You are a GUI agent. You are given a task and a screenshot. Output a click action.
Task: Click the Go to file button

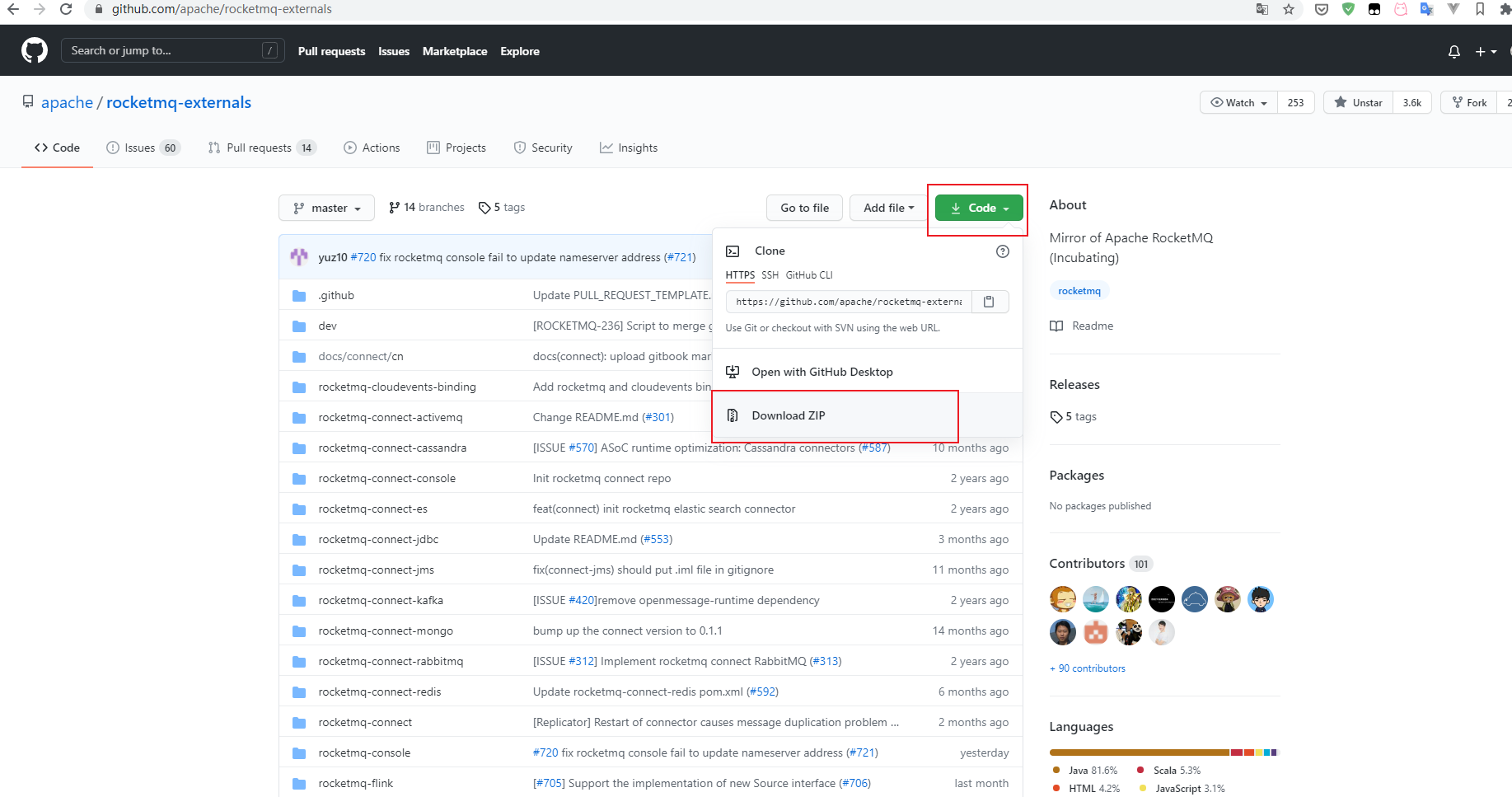point(804,208)
